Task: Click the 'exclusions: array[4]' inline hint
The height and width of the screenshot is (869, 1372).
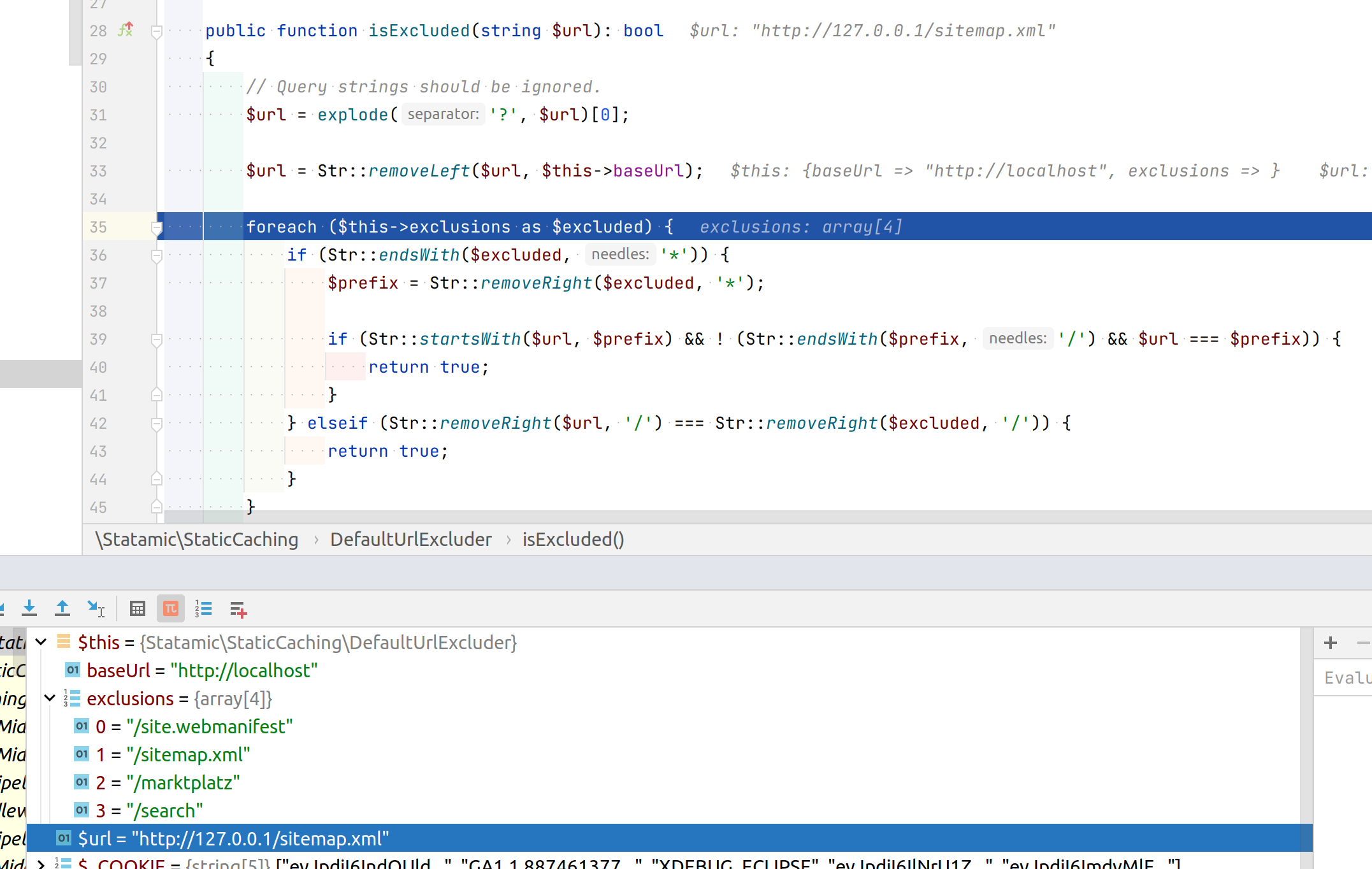Action: [x=801, y=227]
